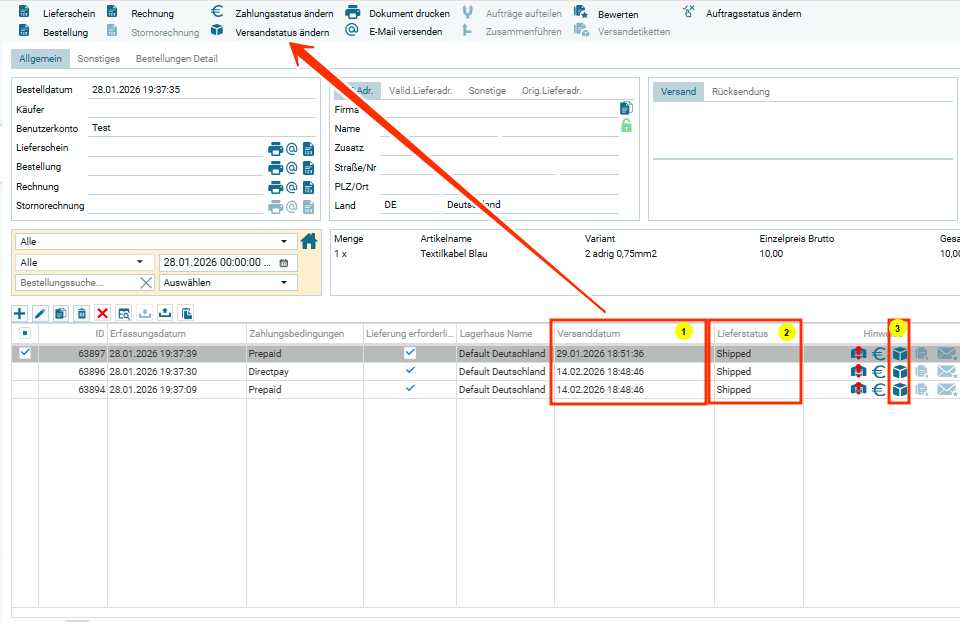Image resolution: width=960 pixels, height=622 pixels.
Task: Toggle the select-all checkbox in table header
Action: pos(25,333)
